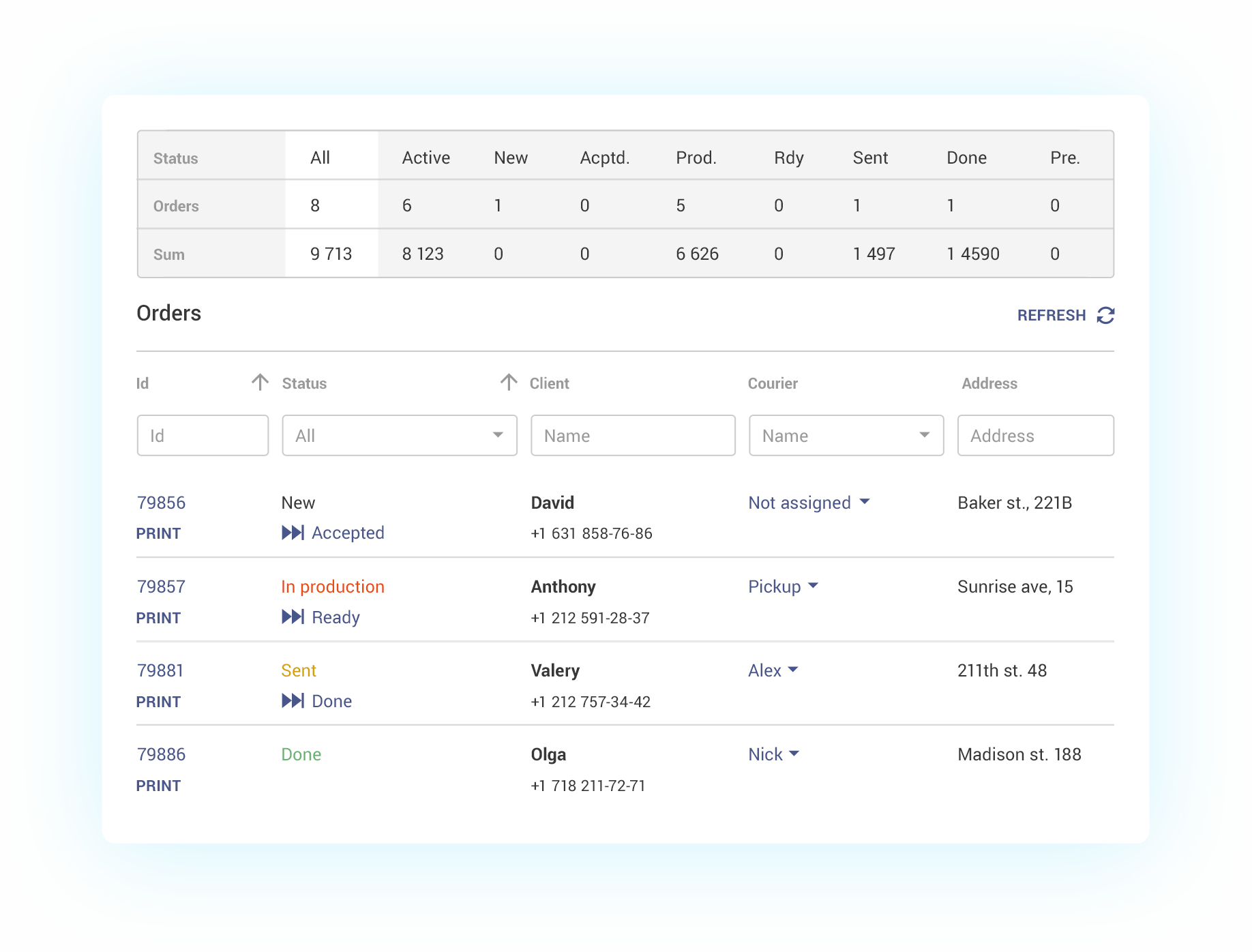Screen dimensions: 1252x952
Task: Print order 79856
Action: click(x=158, y=533)
